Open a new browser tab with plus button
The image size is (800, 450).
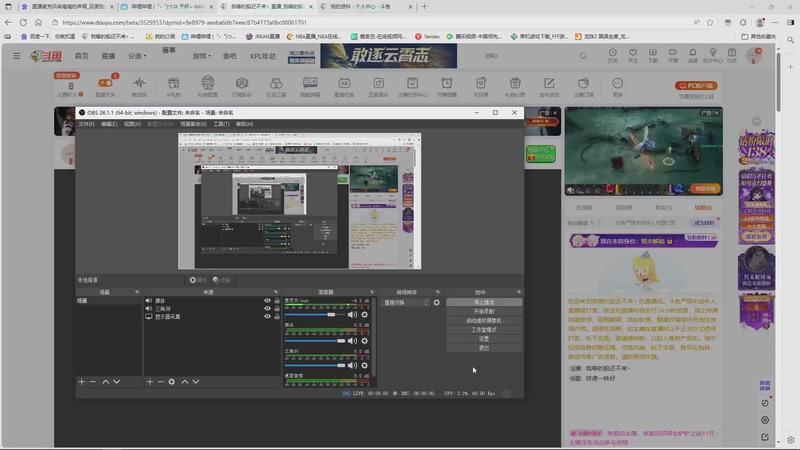click(x=424, y=7)
